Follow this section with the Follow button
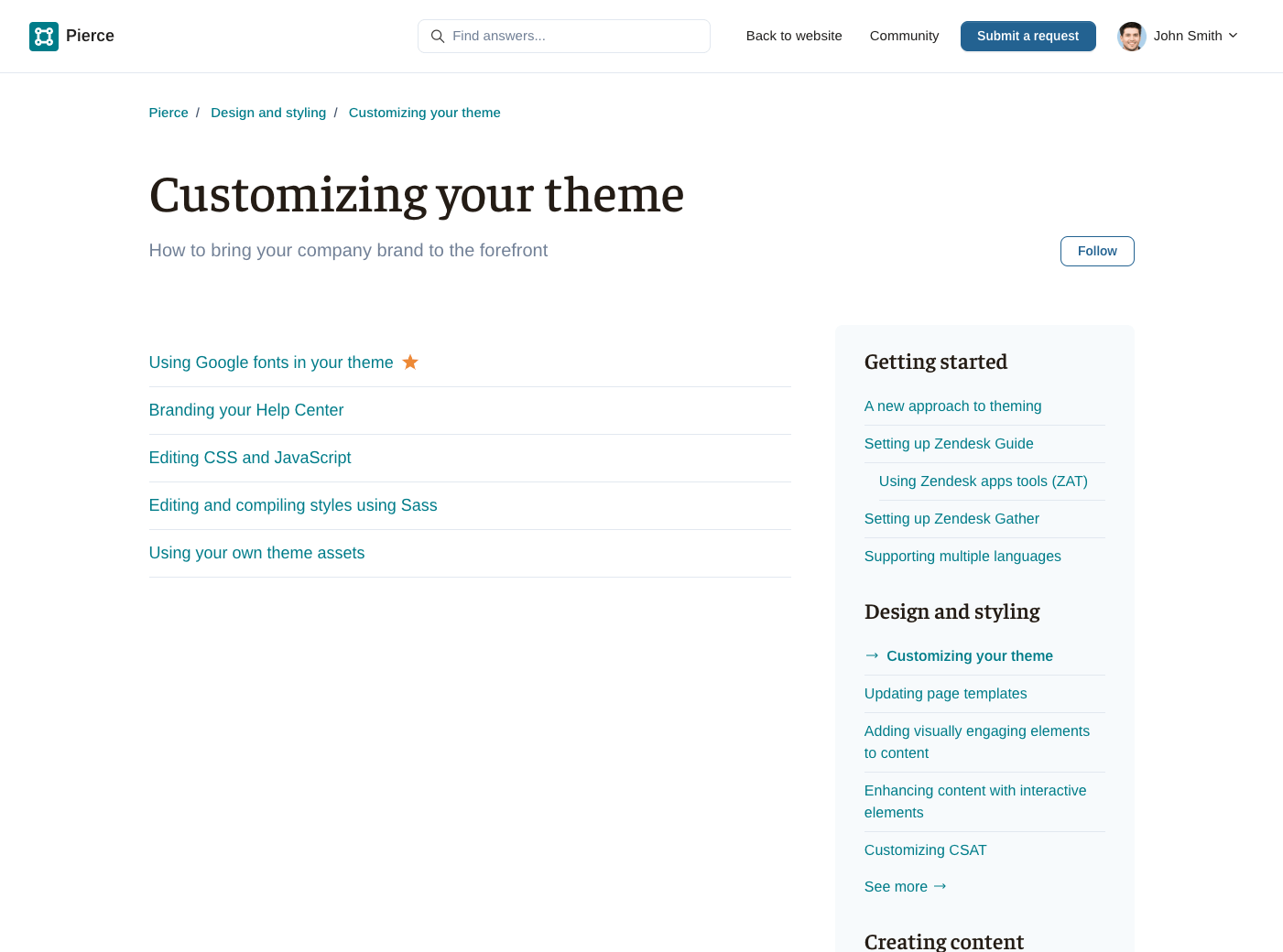This screenshot has width=1283, height=952. [x=1096, y=251]
